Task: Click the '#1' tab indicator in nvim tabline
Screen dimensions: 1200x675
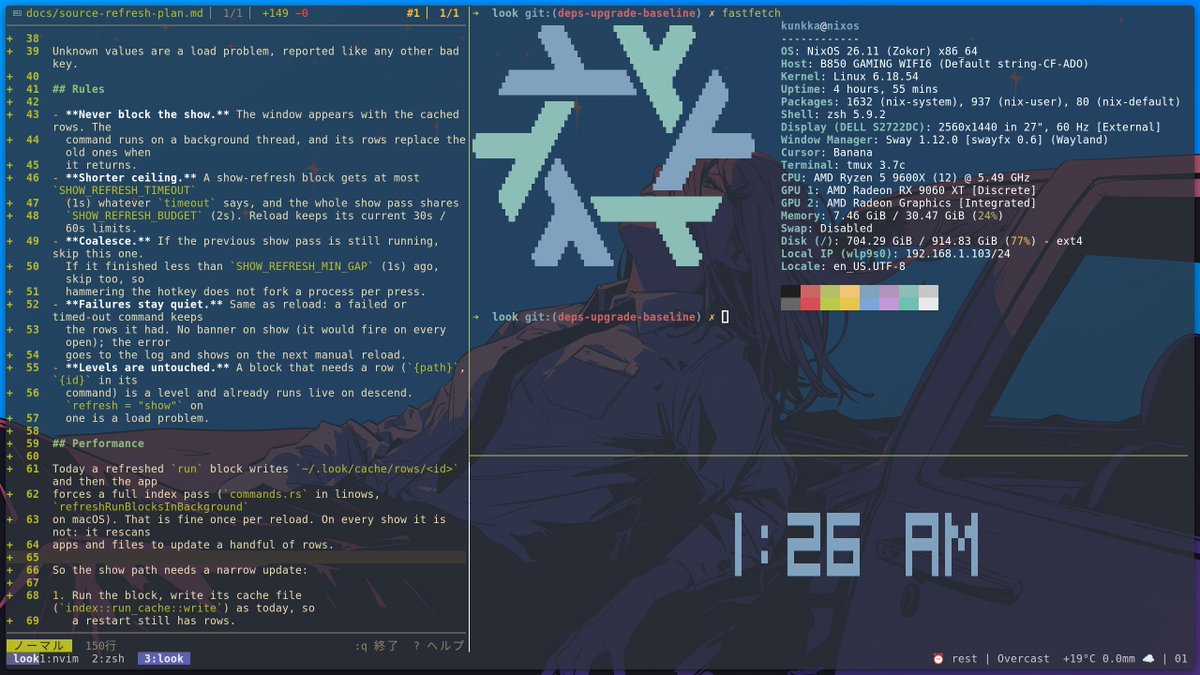Action: [x=413, y=13]
